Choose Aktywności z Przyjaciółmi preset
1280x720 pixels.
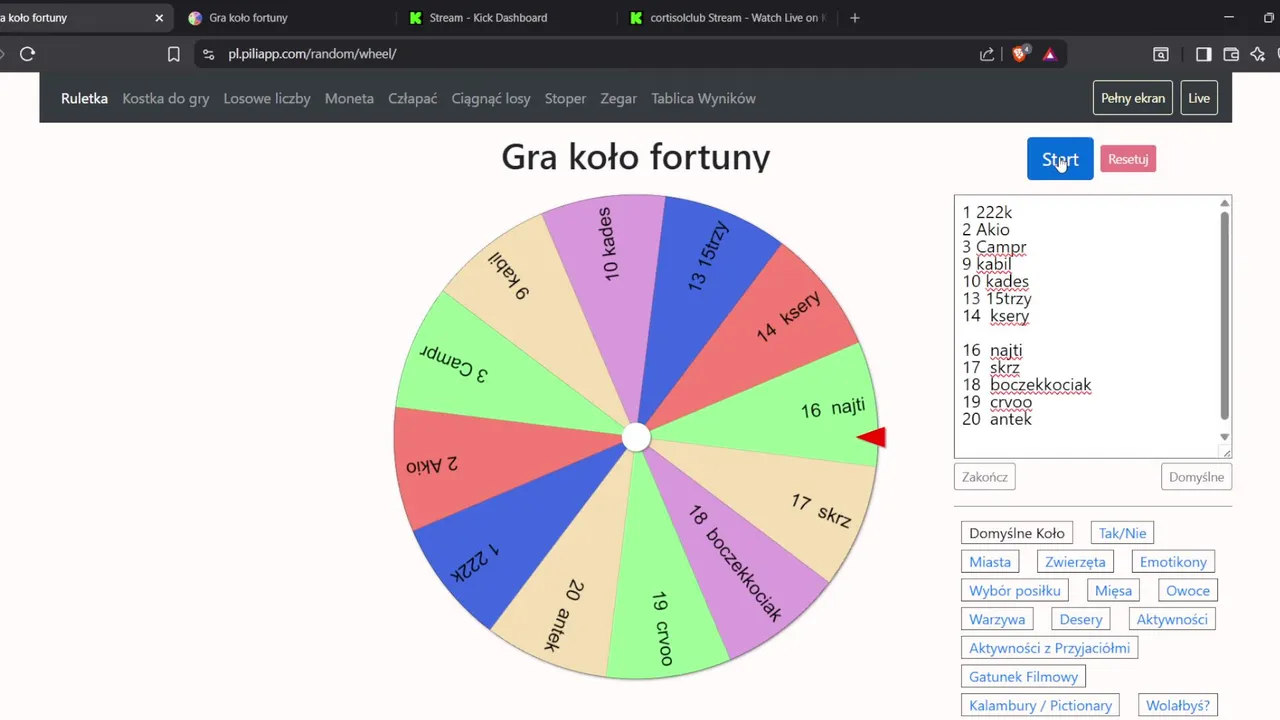pyautogui.click(x=1049, y=648)
